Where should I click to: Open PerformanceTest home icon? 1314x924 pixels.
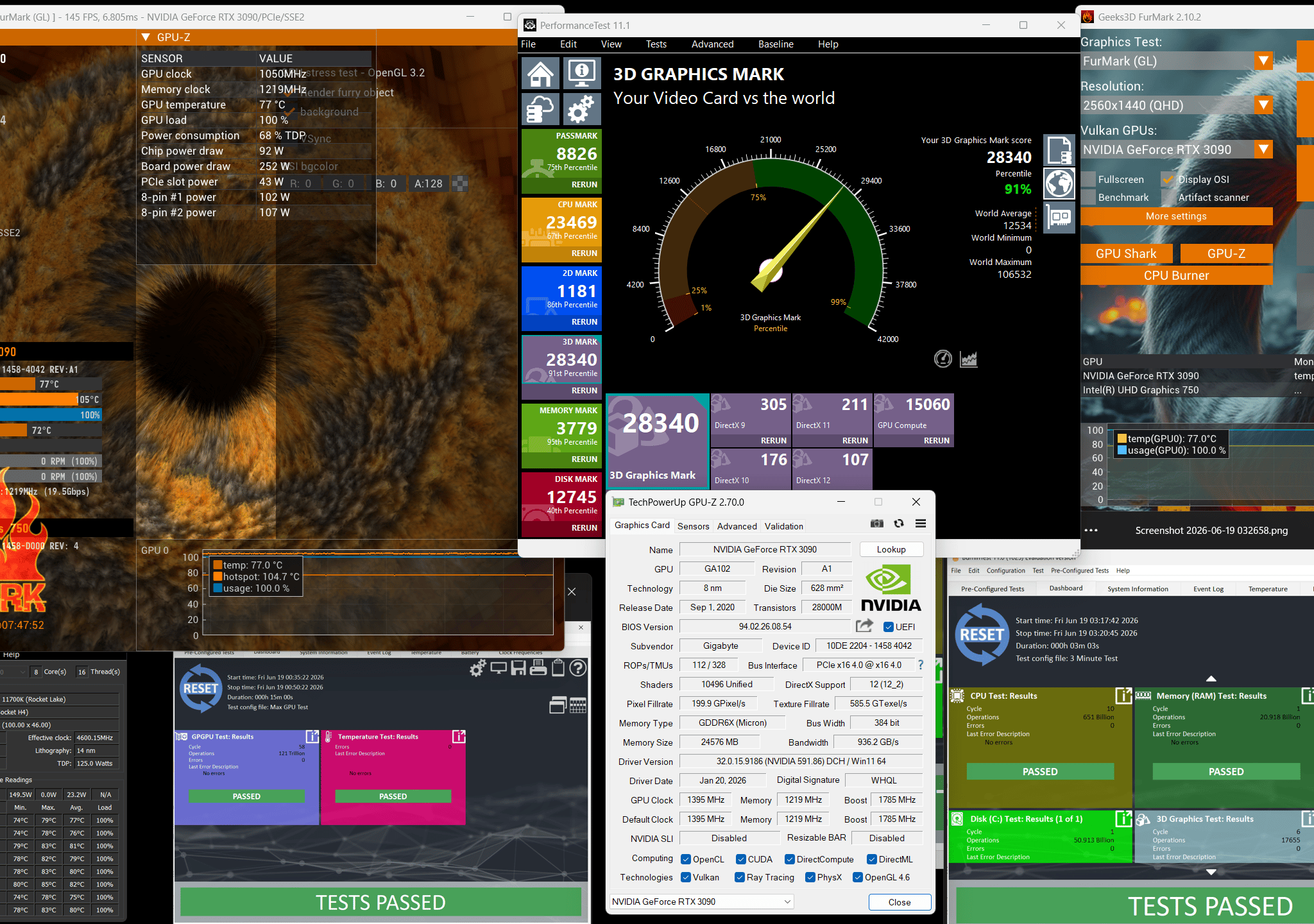[x=540, y=73]
